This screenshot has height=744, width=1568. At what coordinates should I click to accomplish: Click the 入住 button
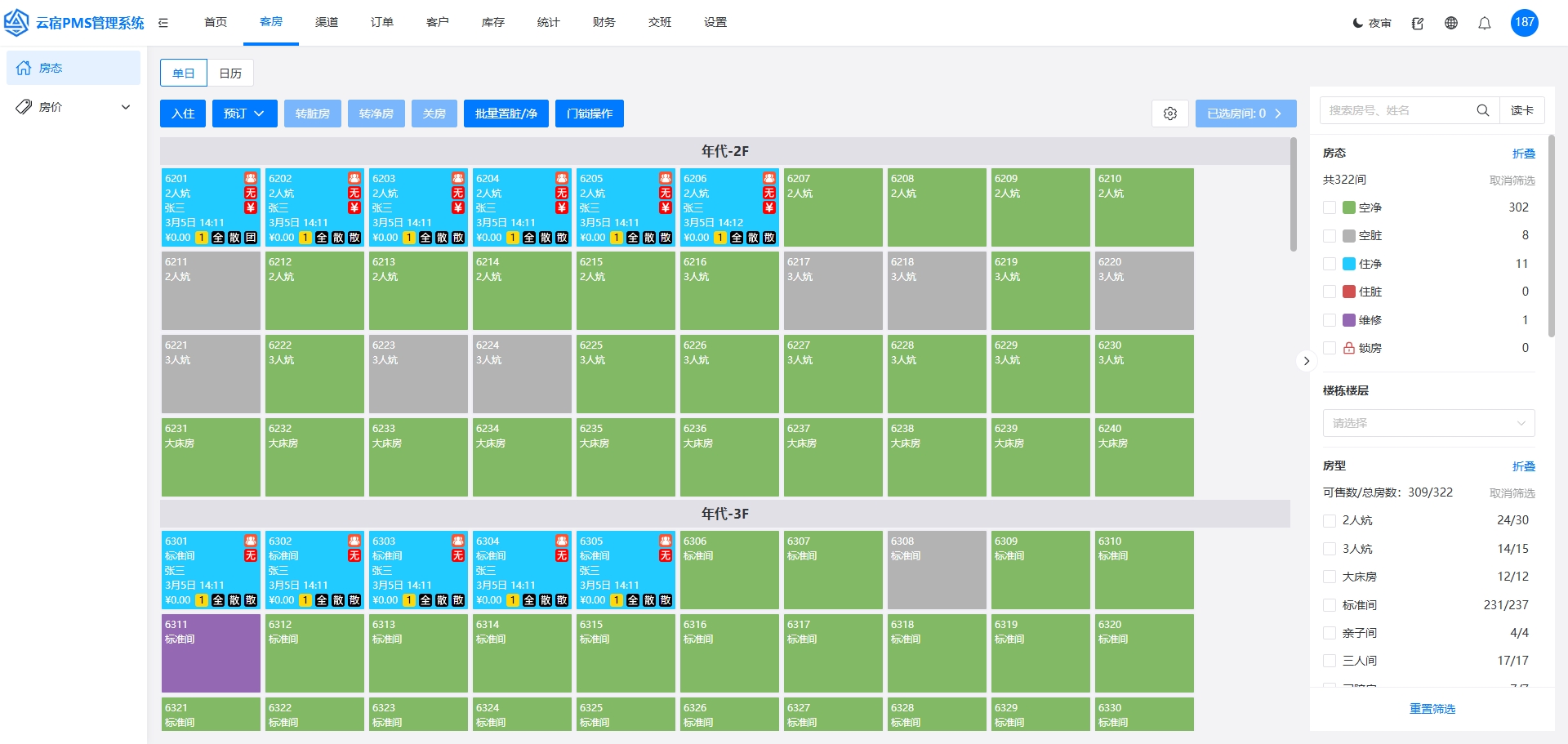click(183, 114)
